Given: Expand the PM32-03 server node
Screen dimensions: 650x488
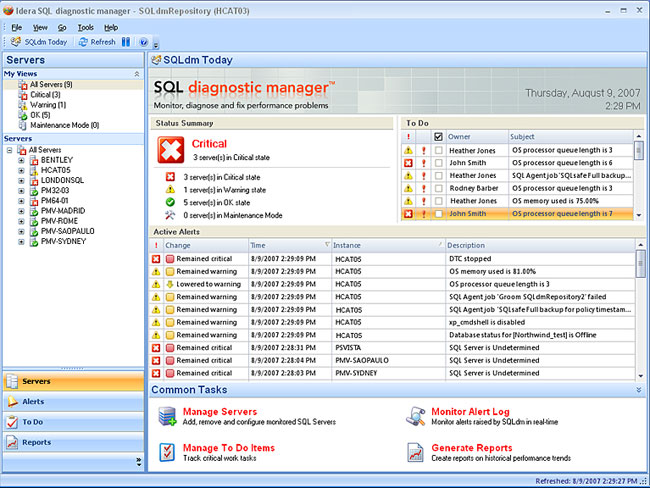Looking at the screenshot, I should click(x=21, y=191).
